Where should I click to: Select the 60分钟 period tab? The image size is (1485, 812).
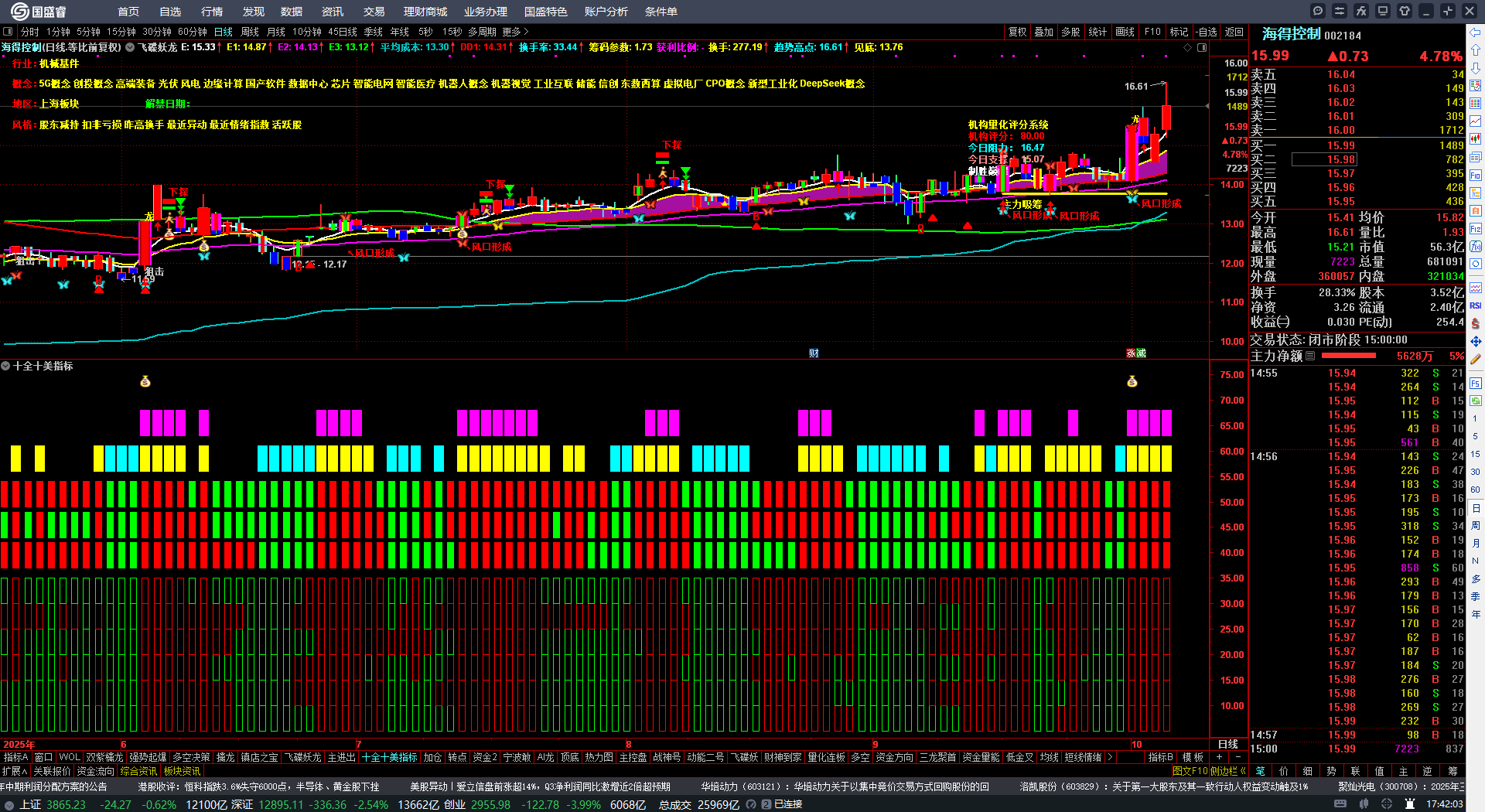(x=193, y=32)
